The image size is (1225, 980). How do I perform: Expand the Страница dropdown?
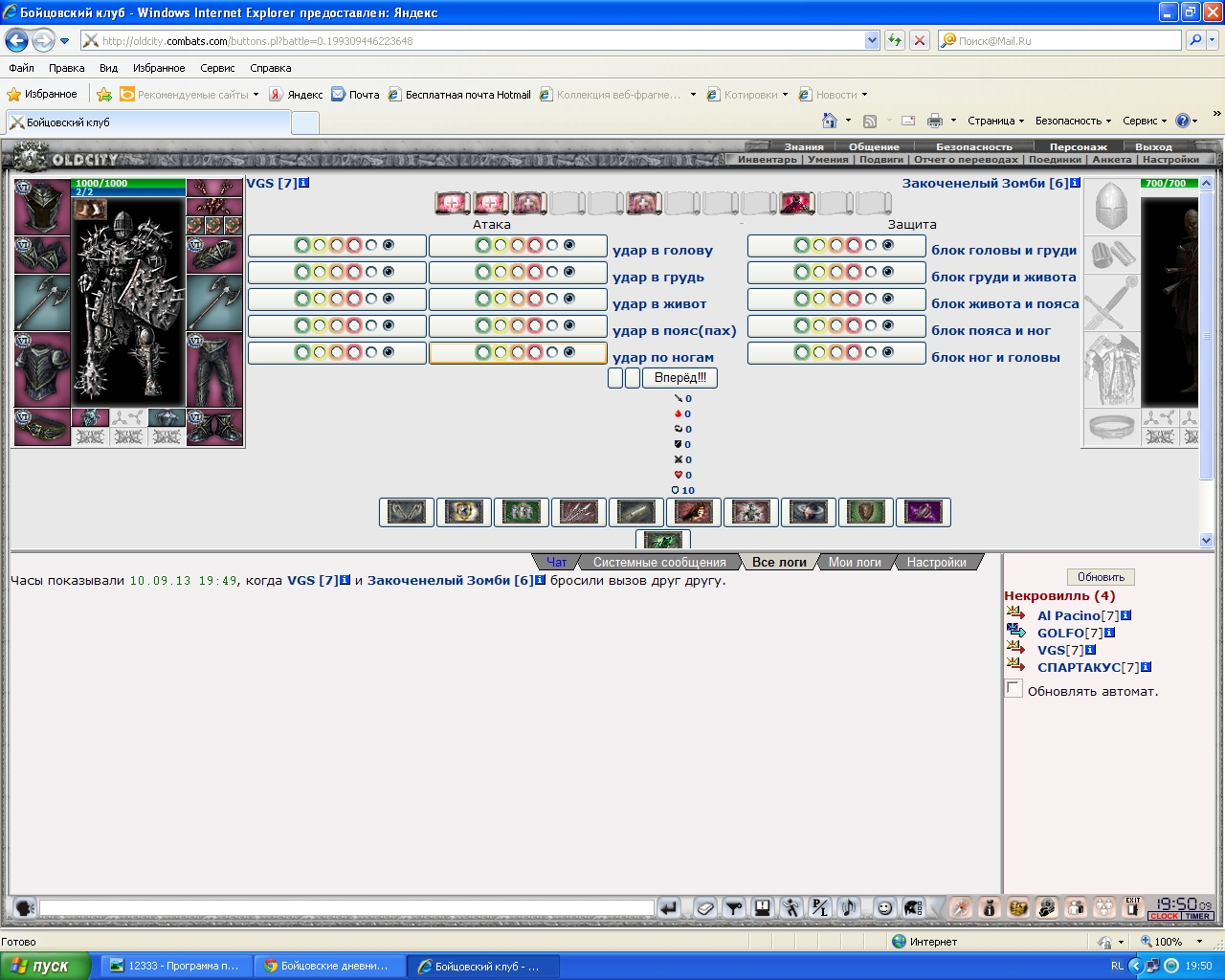[x=995, y=121]
